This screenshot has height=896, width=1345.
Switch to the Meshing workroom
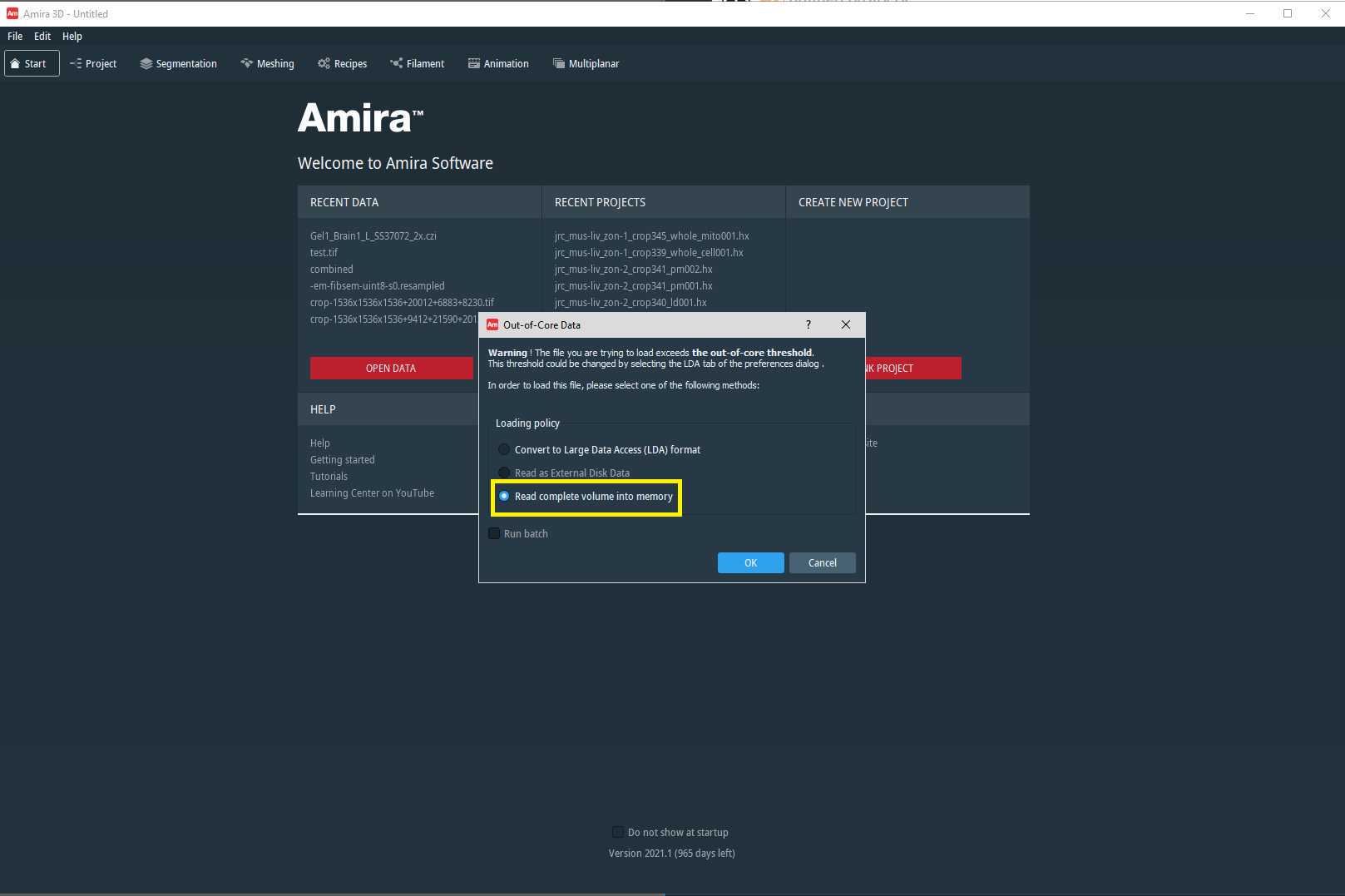[x=267, y=63]
